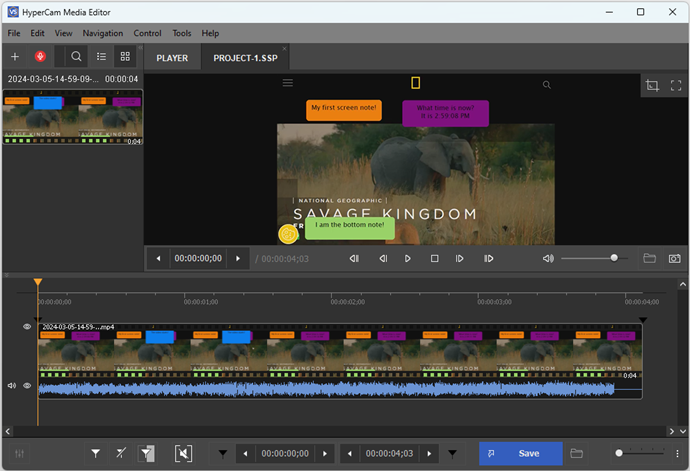Viewport: 690px width, 471px height.
Task: Toggle audio track visibility eye
Action: 27,386
